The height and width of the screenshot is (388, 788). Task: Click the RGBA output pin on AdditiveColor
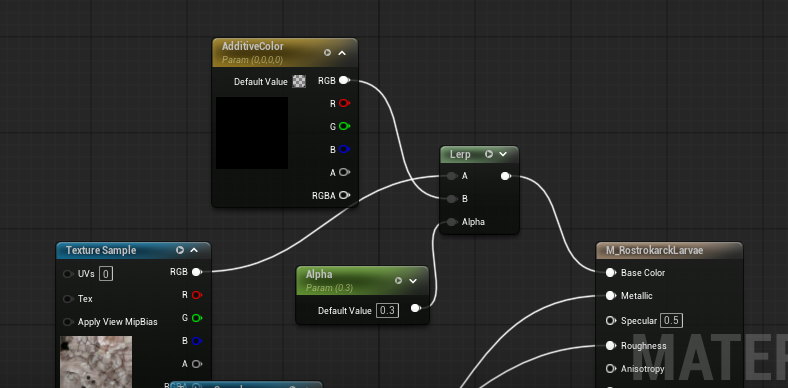click(344, 195)
